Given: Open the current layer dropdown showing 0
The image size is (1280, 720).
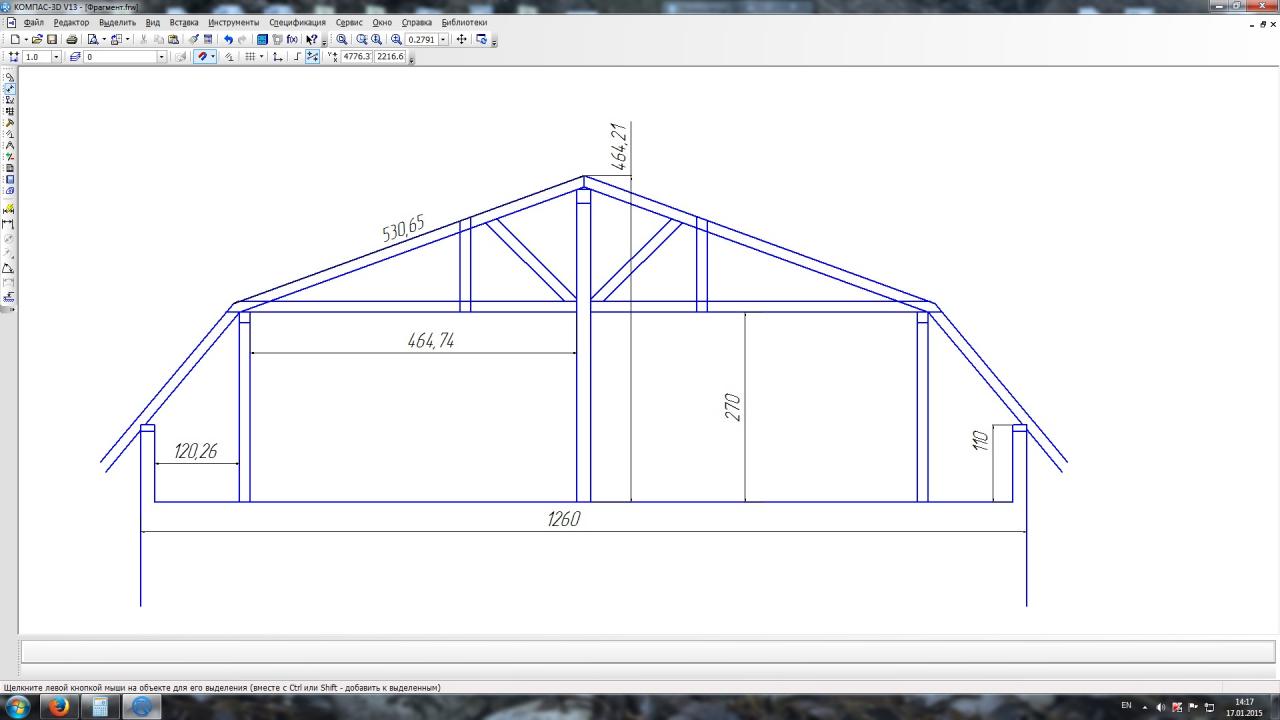Looking at the screenshot, I should [x=161, y=57].
